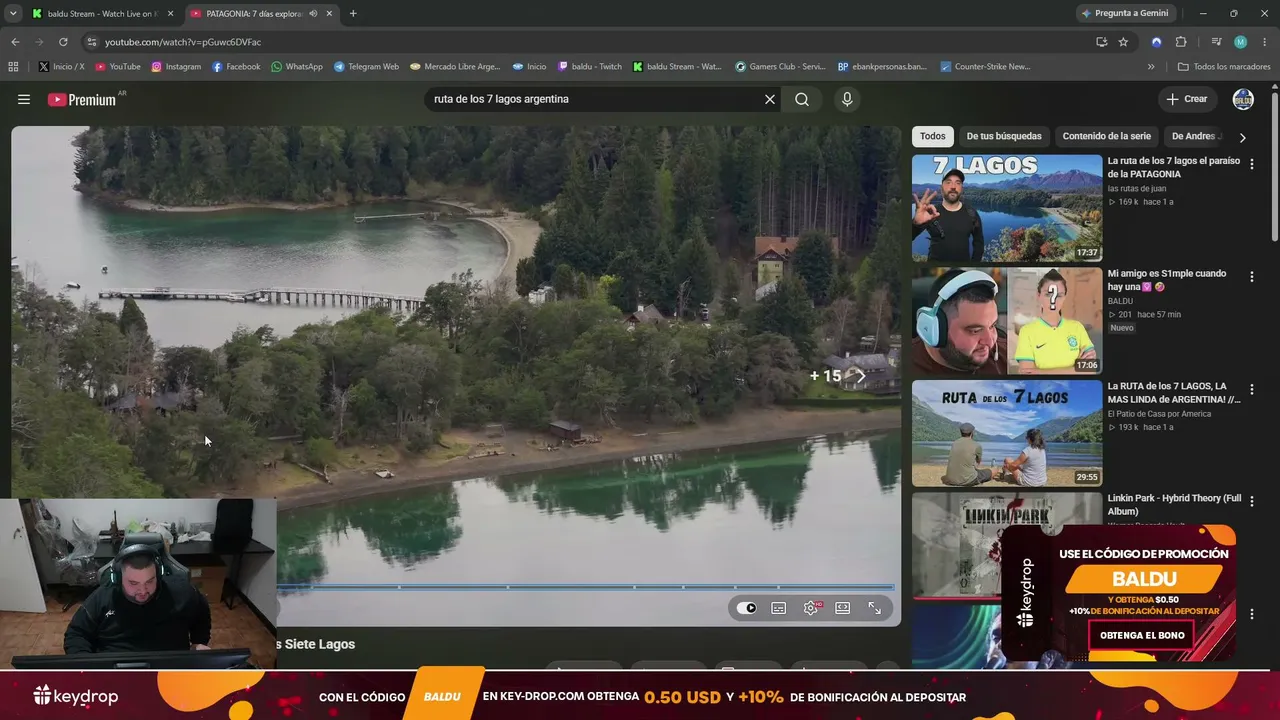Go to the YouTube Premium home logo
Image resolution: width=1280 pixels, height=720 pixels.
coord(81,99)
